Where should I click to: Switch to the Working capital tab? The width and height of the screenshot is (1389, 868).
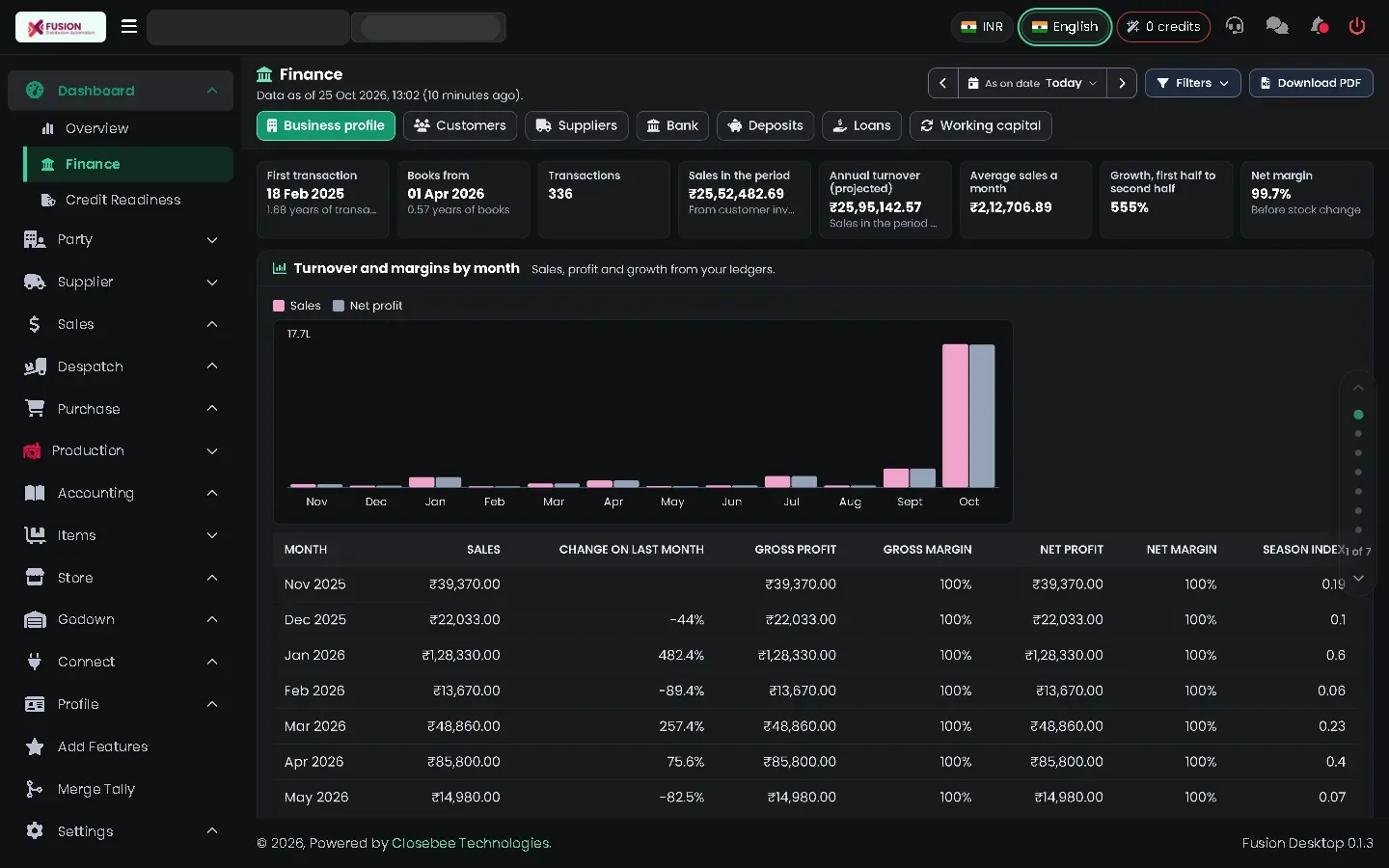click(x=981, y=125)
